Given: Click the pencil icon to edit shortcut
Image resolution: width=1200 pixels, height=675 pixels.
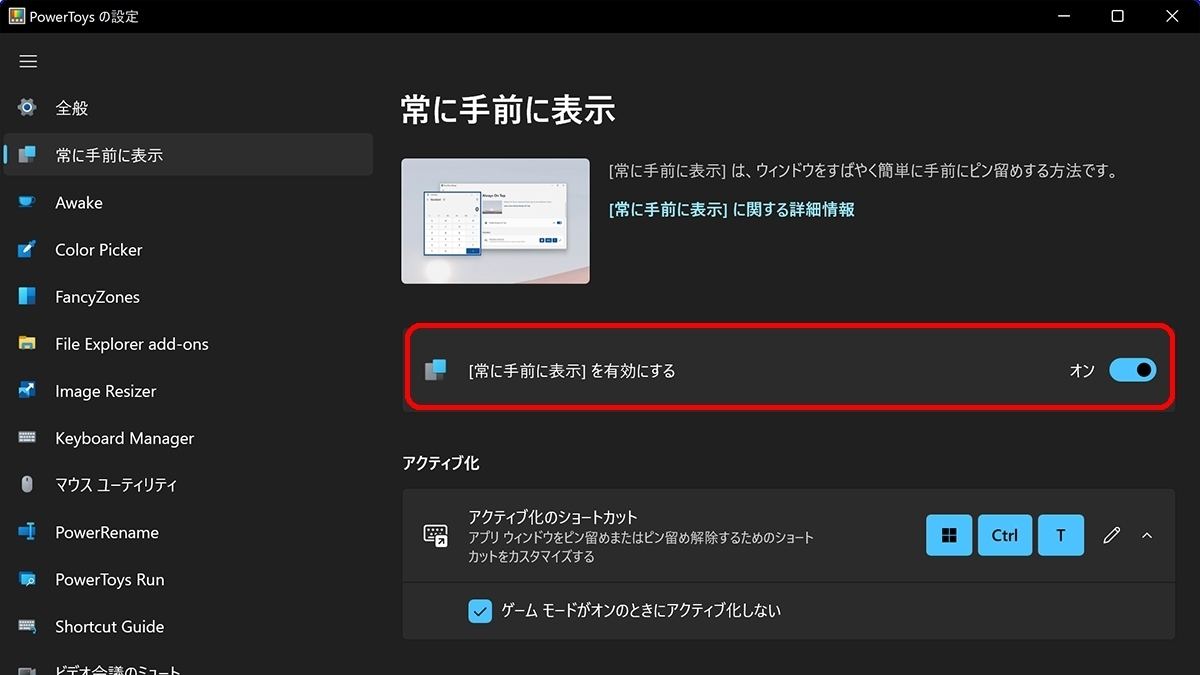Looking at the screenshot, I should pos(1111,535).
